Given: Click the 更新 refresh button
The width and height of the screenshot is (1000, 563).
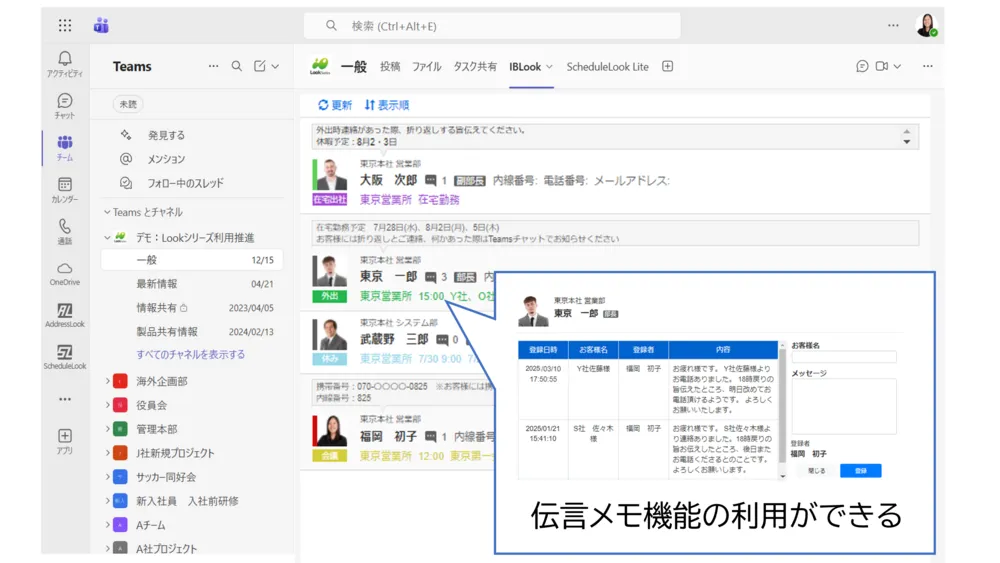Looking at the screenshot, I should click(x=335, y=105).
